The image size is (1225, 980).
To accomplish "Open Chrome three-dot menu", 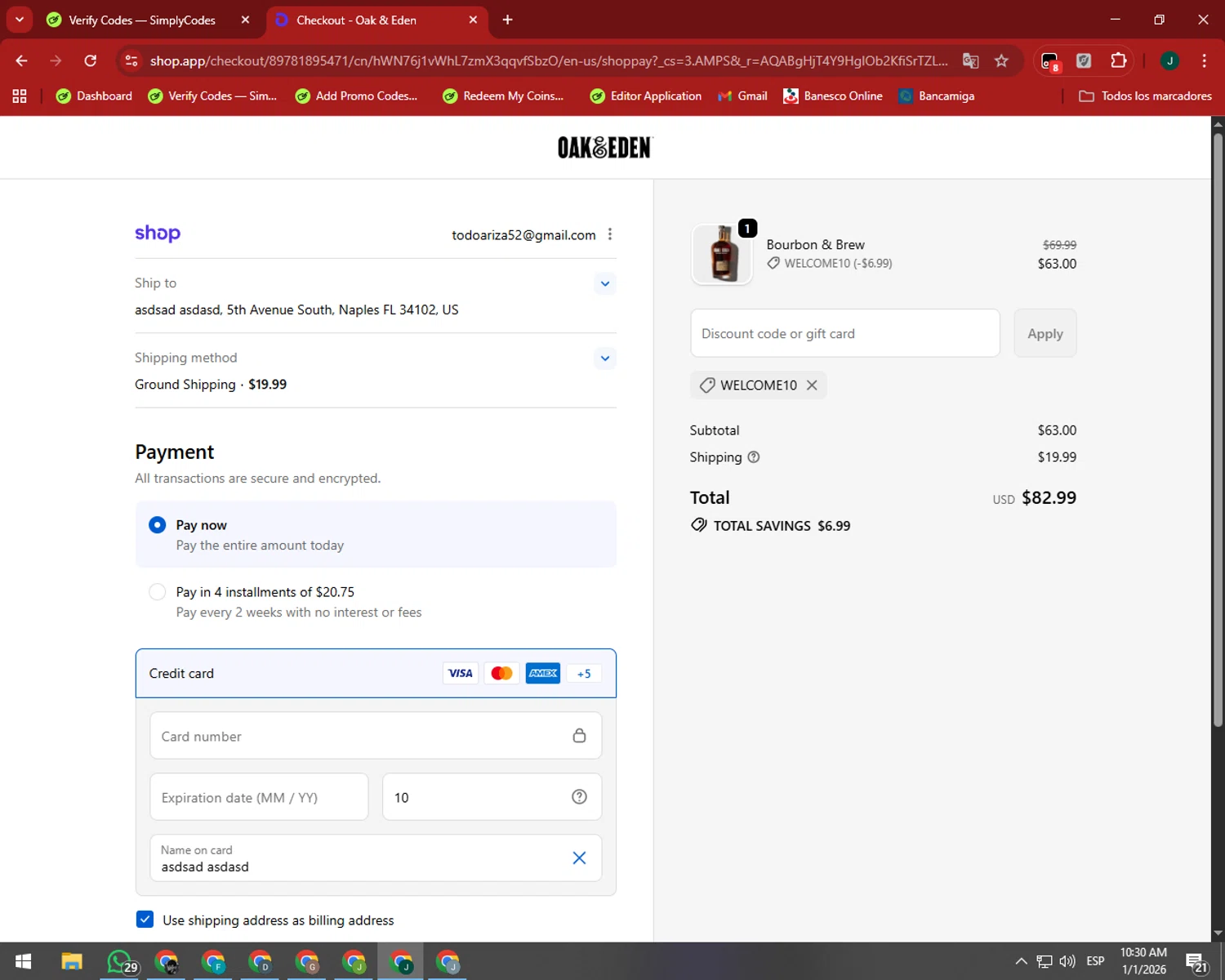I will (1204, 60).
